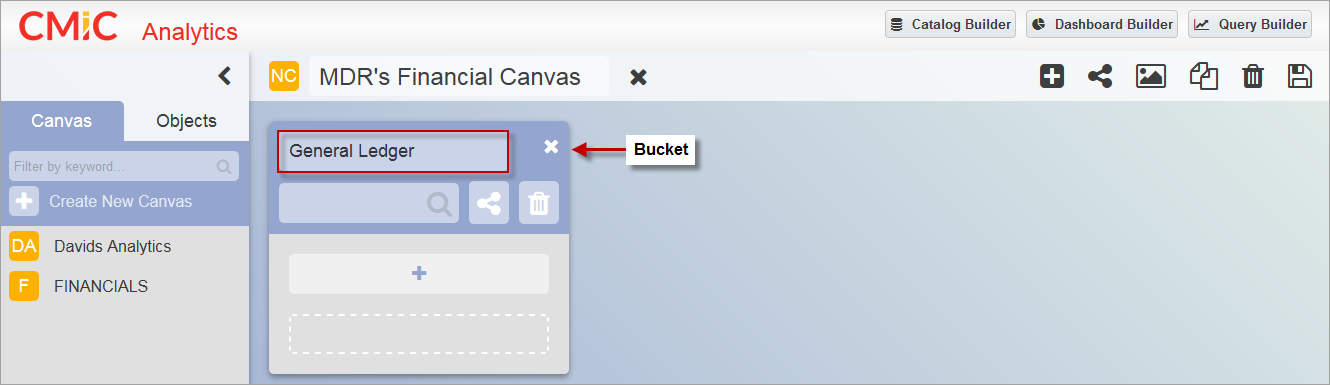Click the image icon in the canvas toolbar
Screen dimensions: 1330x385
(x=1151, y=76)
